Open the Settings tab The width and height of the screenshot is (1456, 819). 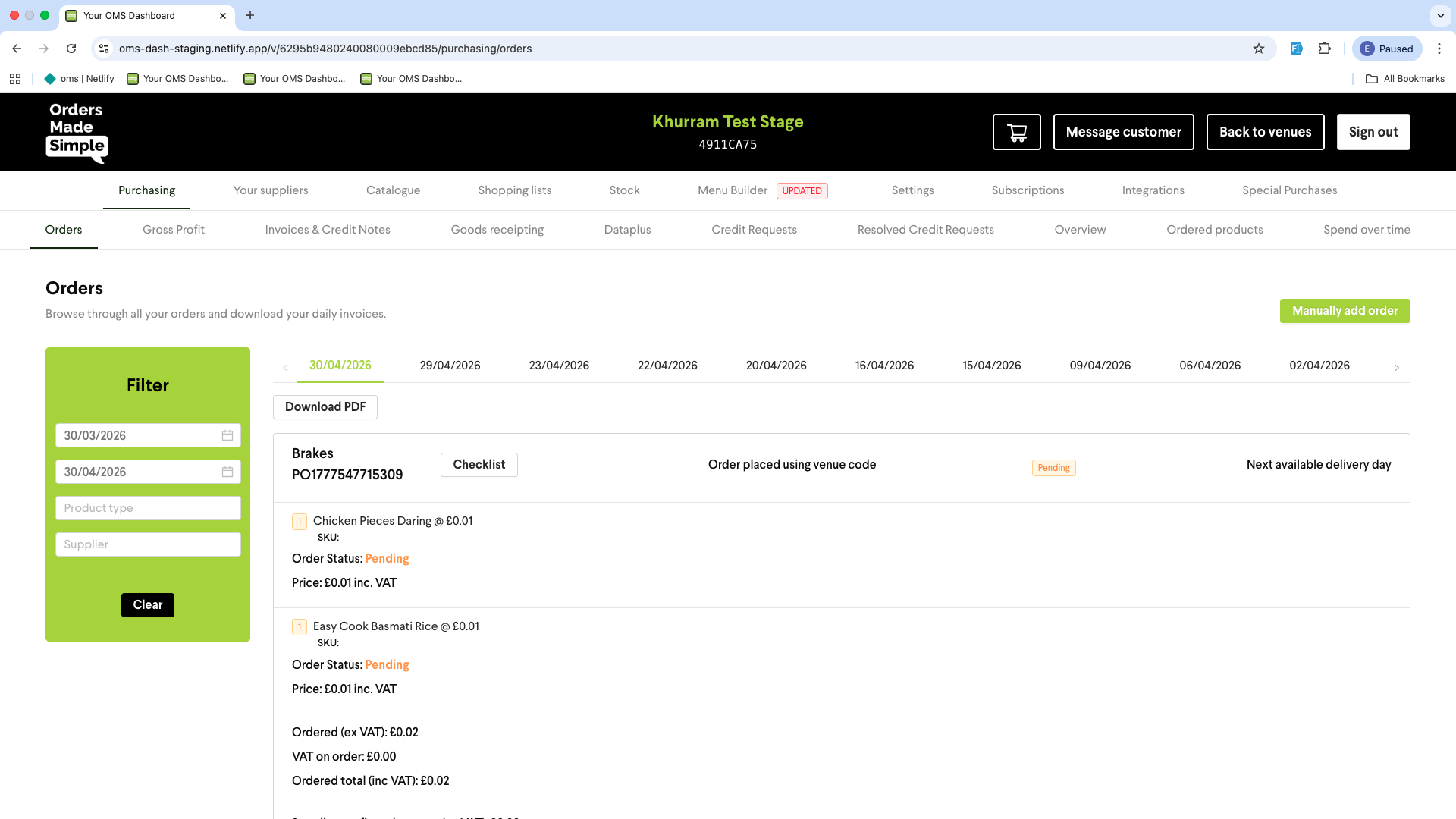click(x=912, y=190)
